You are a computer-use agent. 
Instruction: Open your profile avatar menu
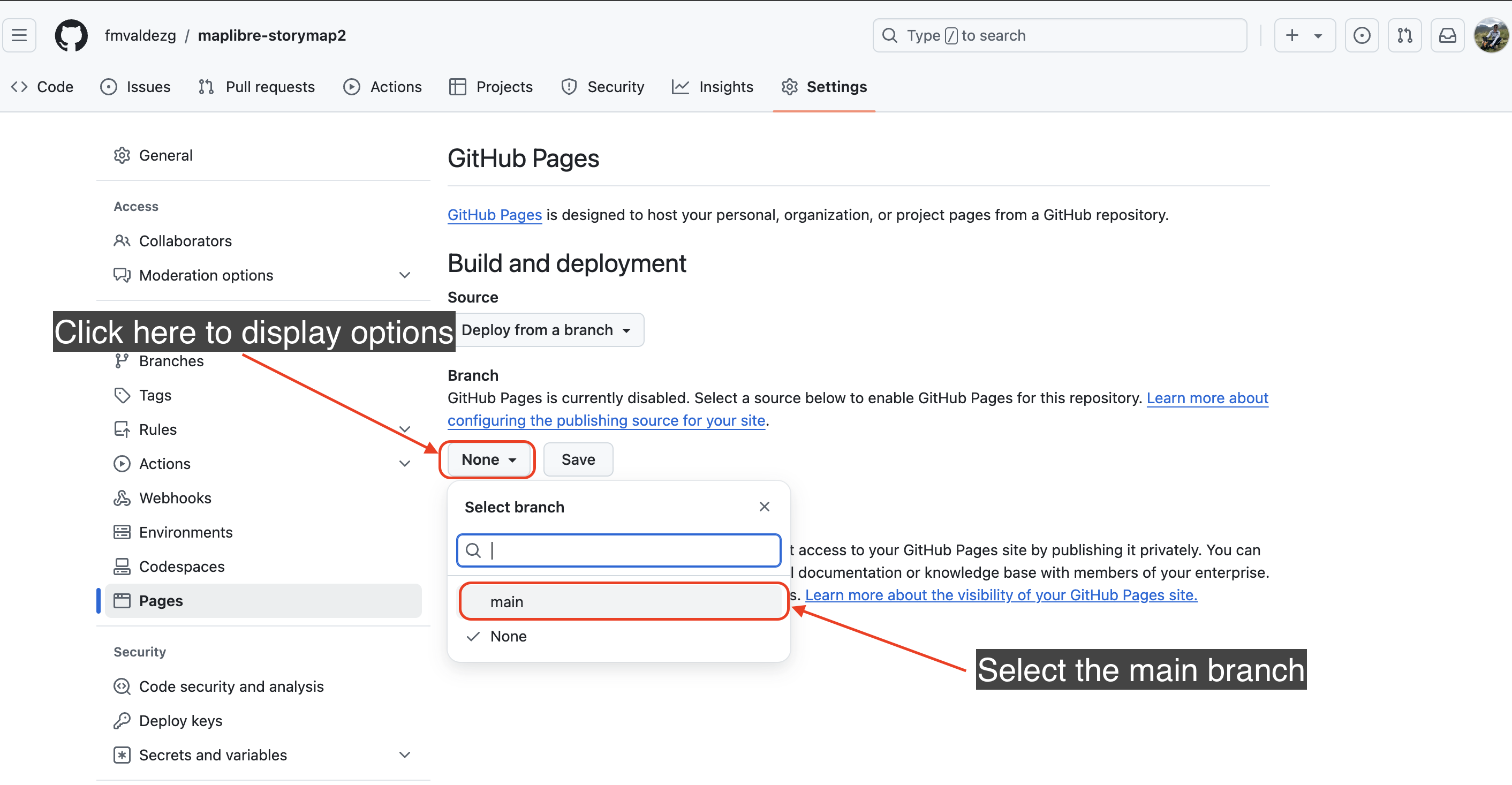(x=1492, y=35)
